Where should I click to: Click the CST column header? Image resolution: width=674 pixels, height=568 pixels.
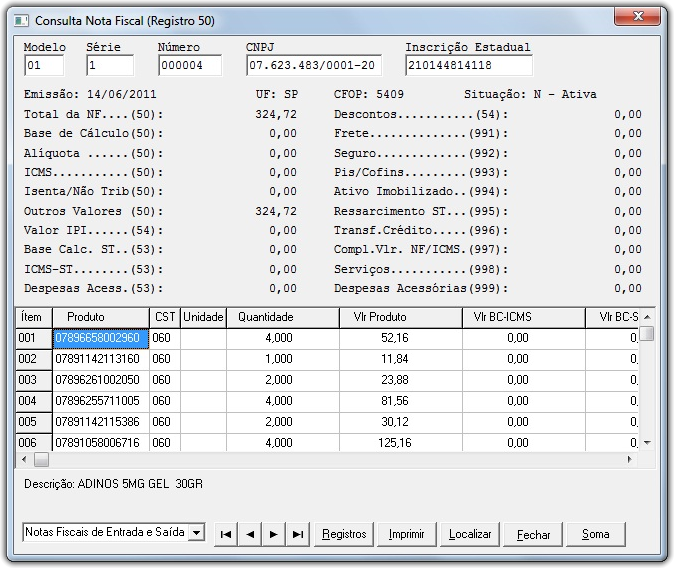(165, 317)
